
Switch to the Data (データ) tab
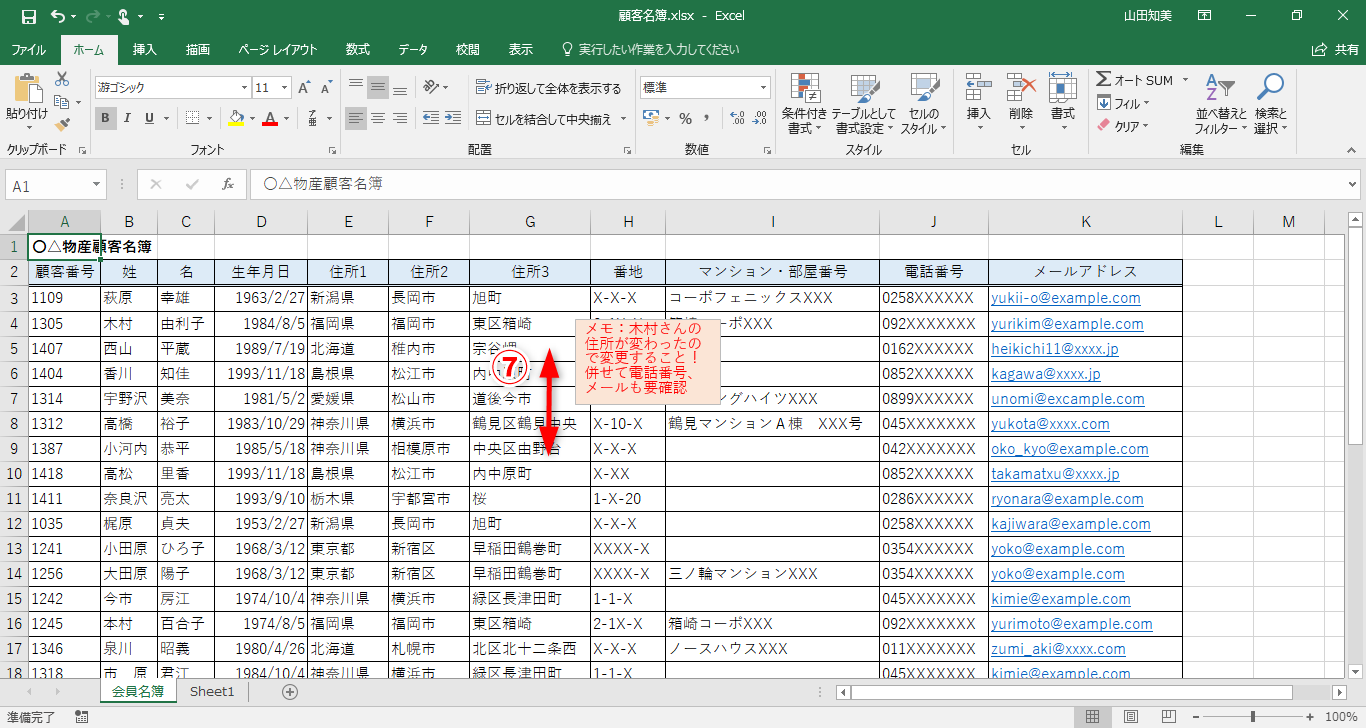pyautogui.click(x=413, y=49)
